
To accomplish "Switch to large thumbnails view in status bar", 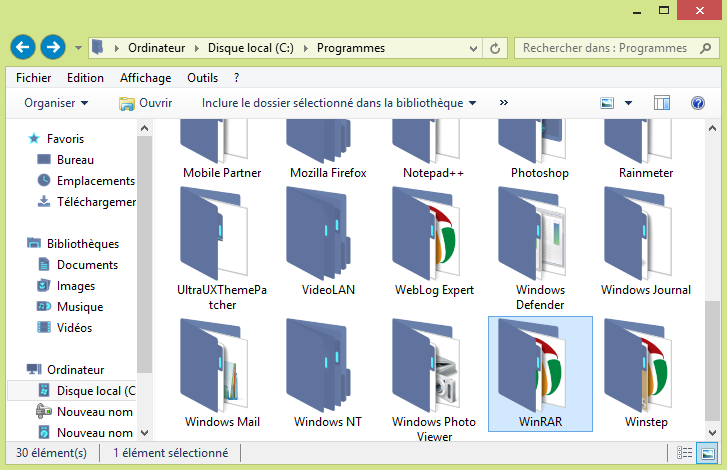I will [x=708, y=453].
